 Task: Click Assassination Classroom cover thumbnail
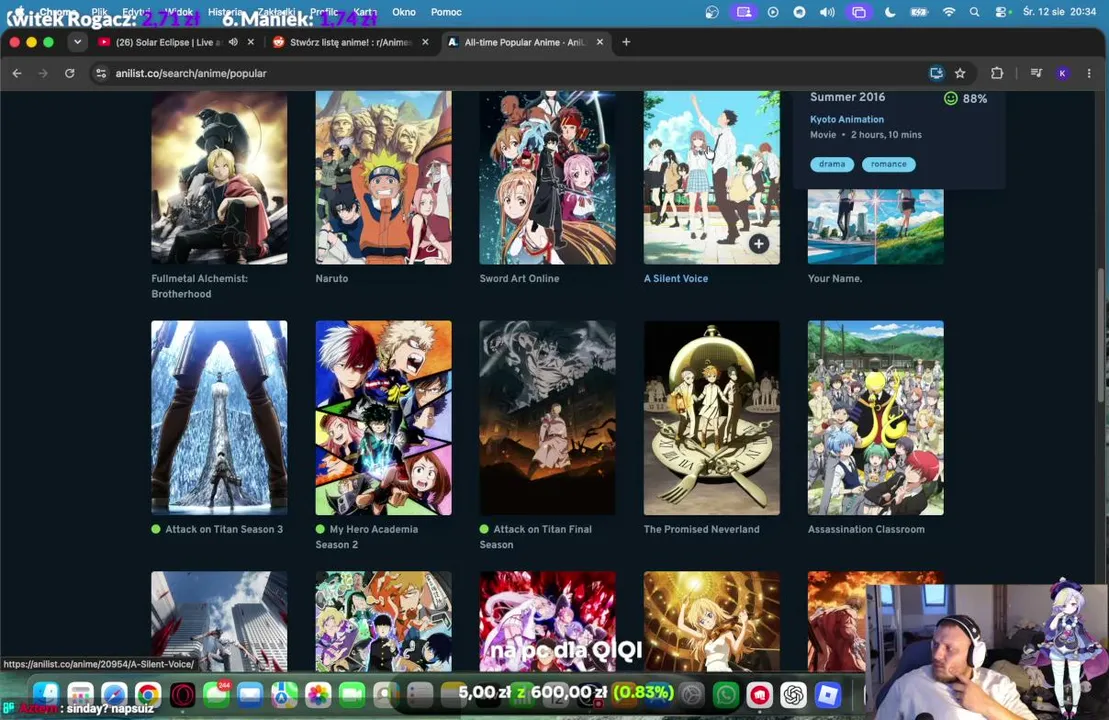(876, 418)
